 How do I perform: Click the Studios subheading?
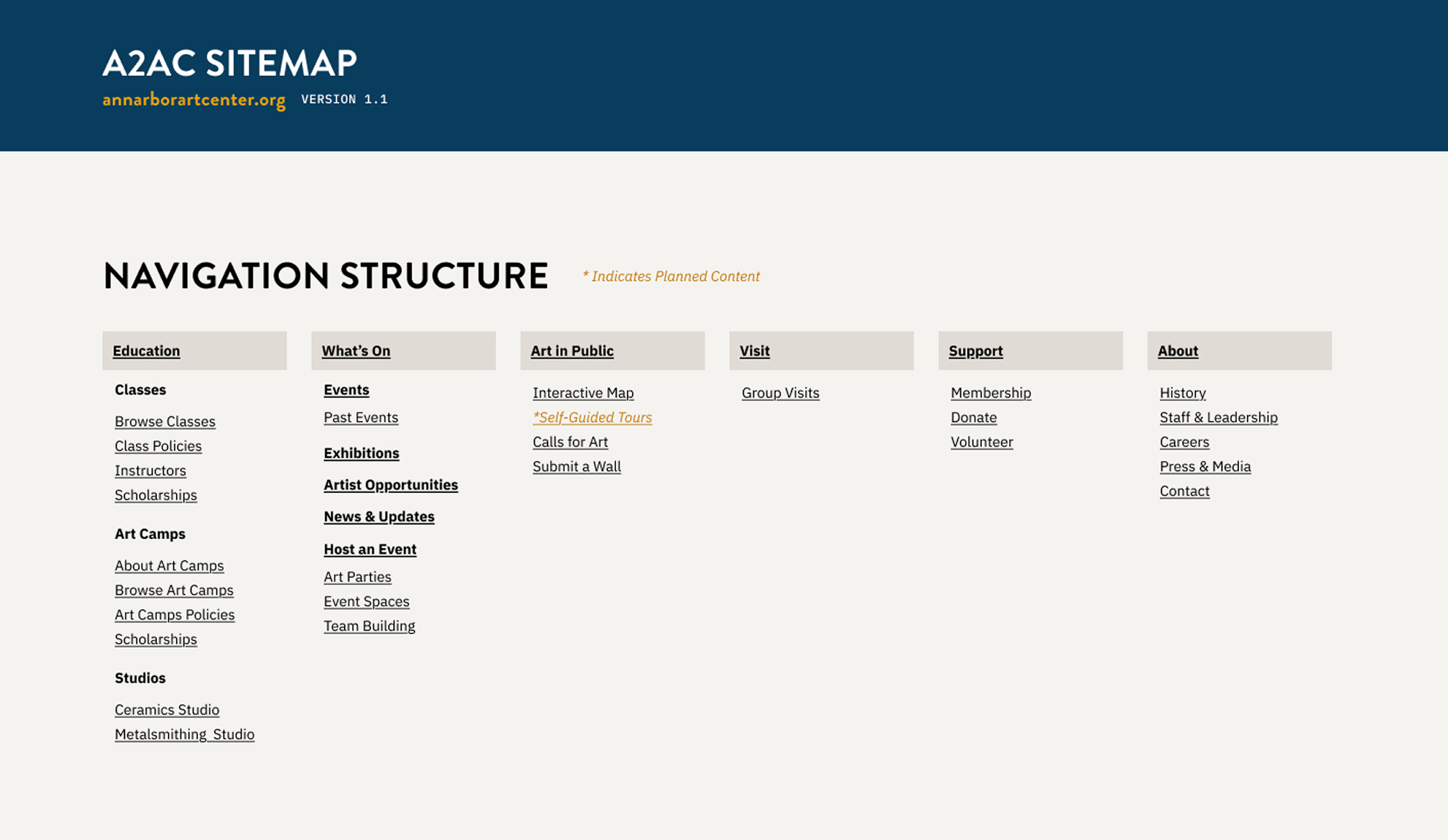point(140,678)
